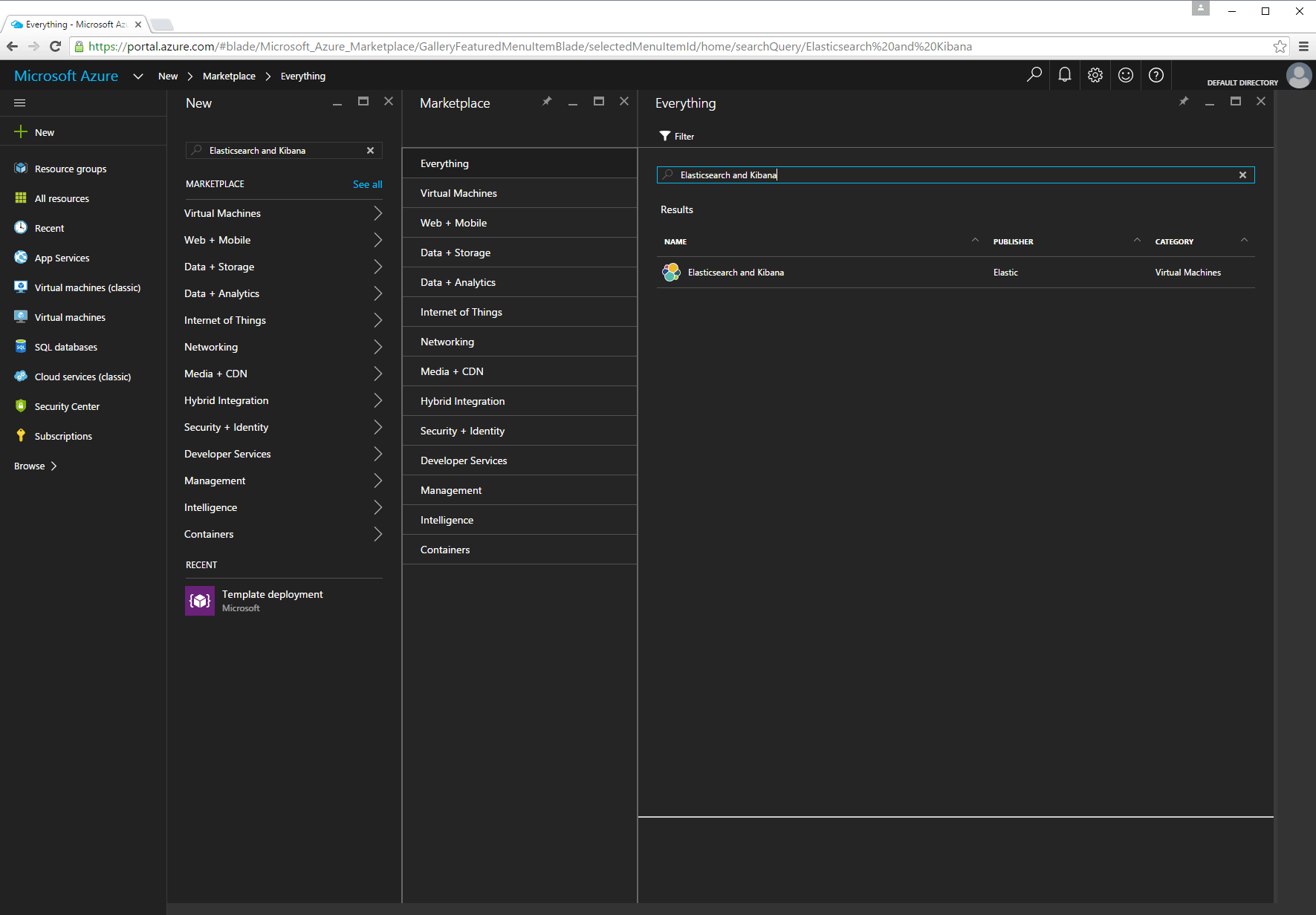
Task: Open portal settings gear icon
Action: [1095, 74]
